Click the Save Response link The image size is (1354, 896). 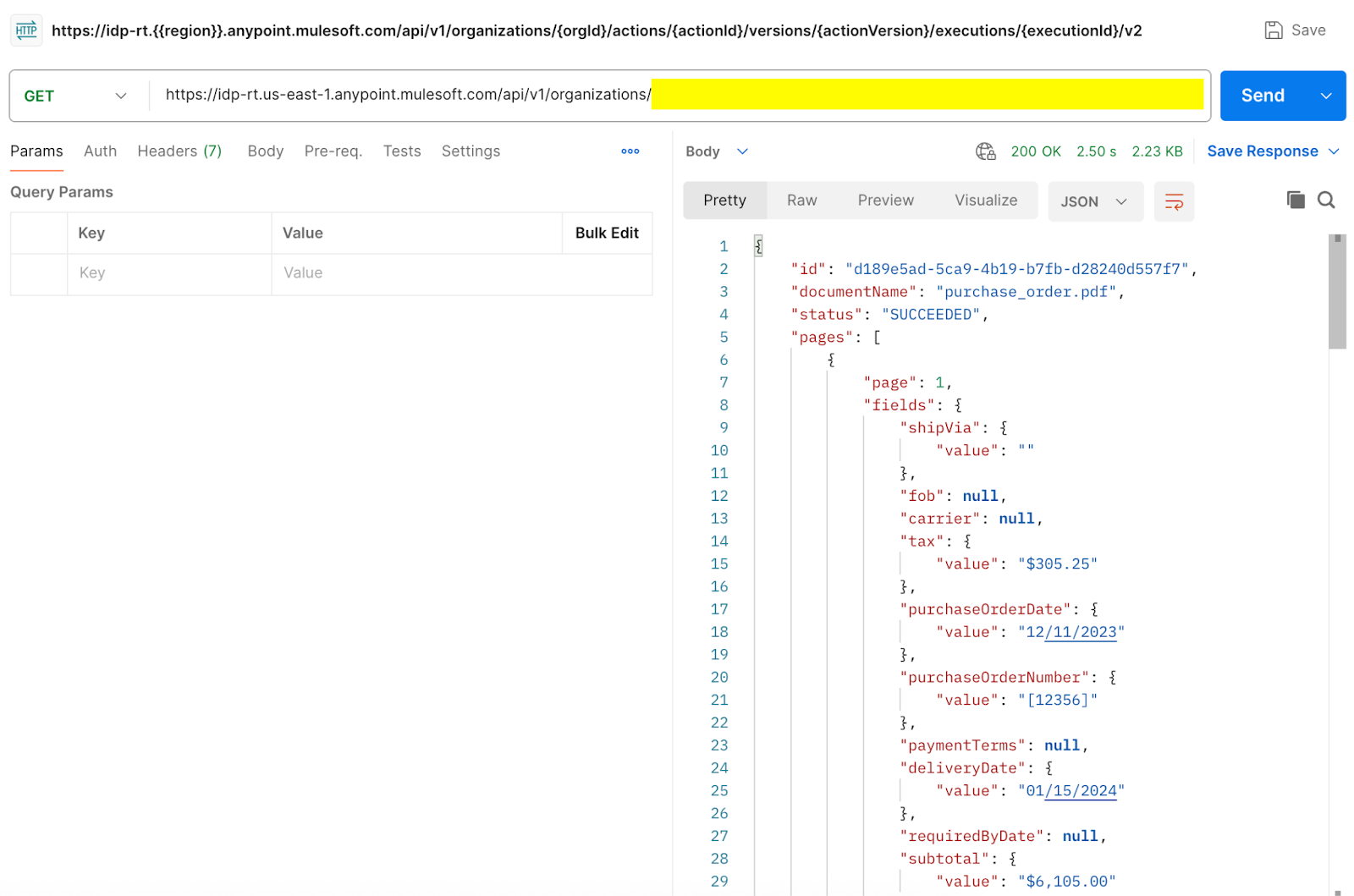pyautogui.click(x=1264, y=151)
